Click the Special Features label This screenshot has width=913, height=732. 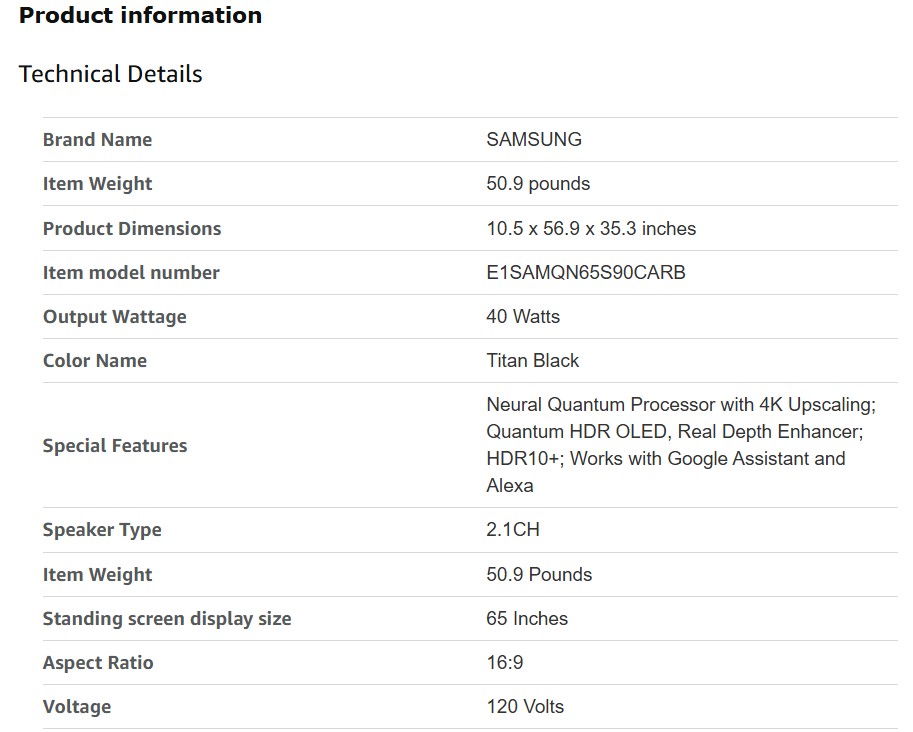point(115,446)
